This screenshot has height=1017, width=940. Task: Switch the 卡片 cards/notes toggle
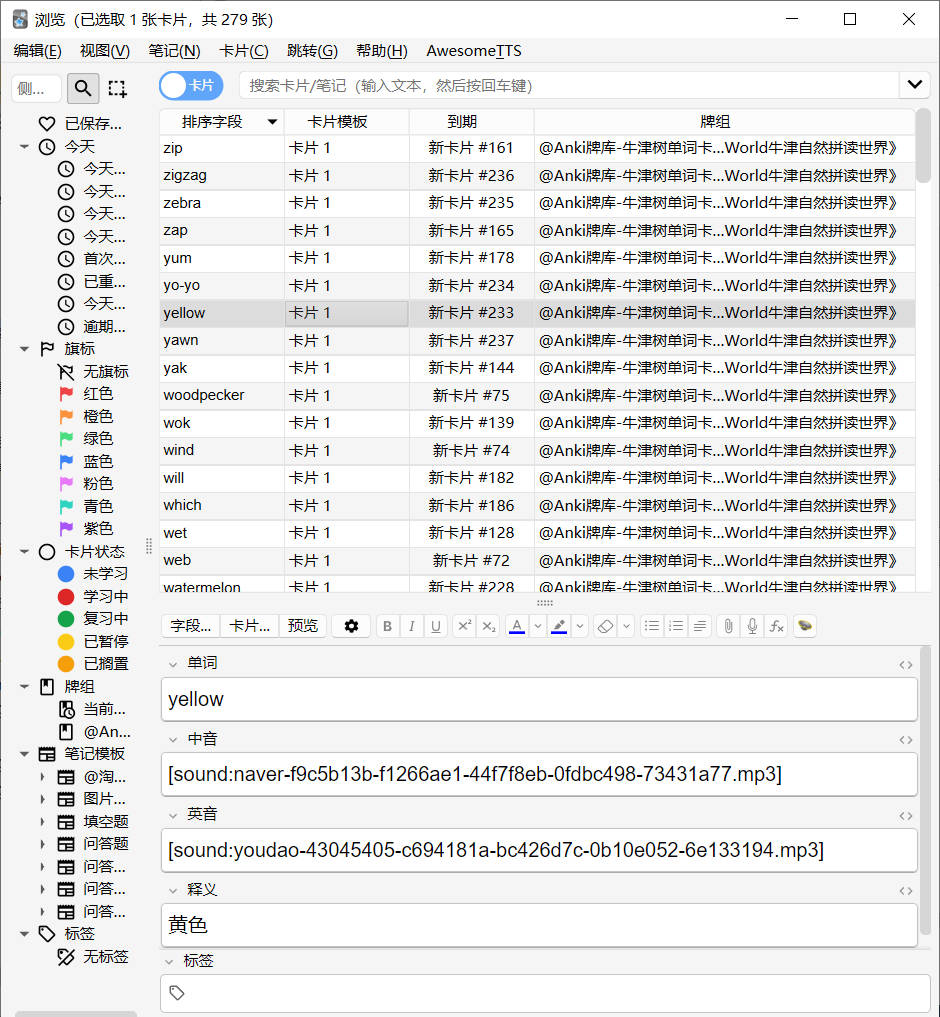pos(191,86)
